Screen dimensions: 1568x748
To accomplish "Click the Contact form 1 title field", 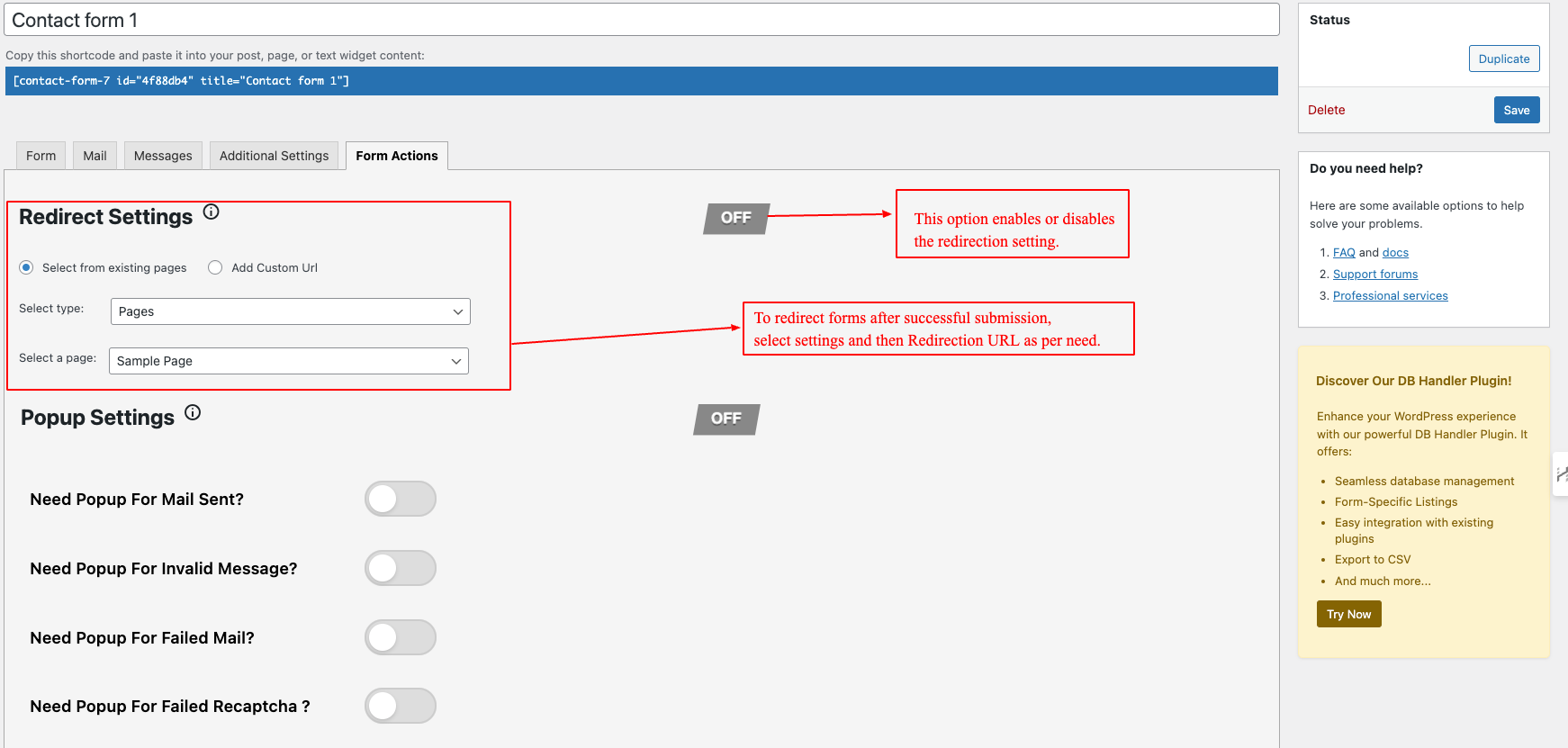I will 642,20.
